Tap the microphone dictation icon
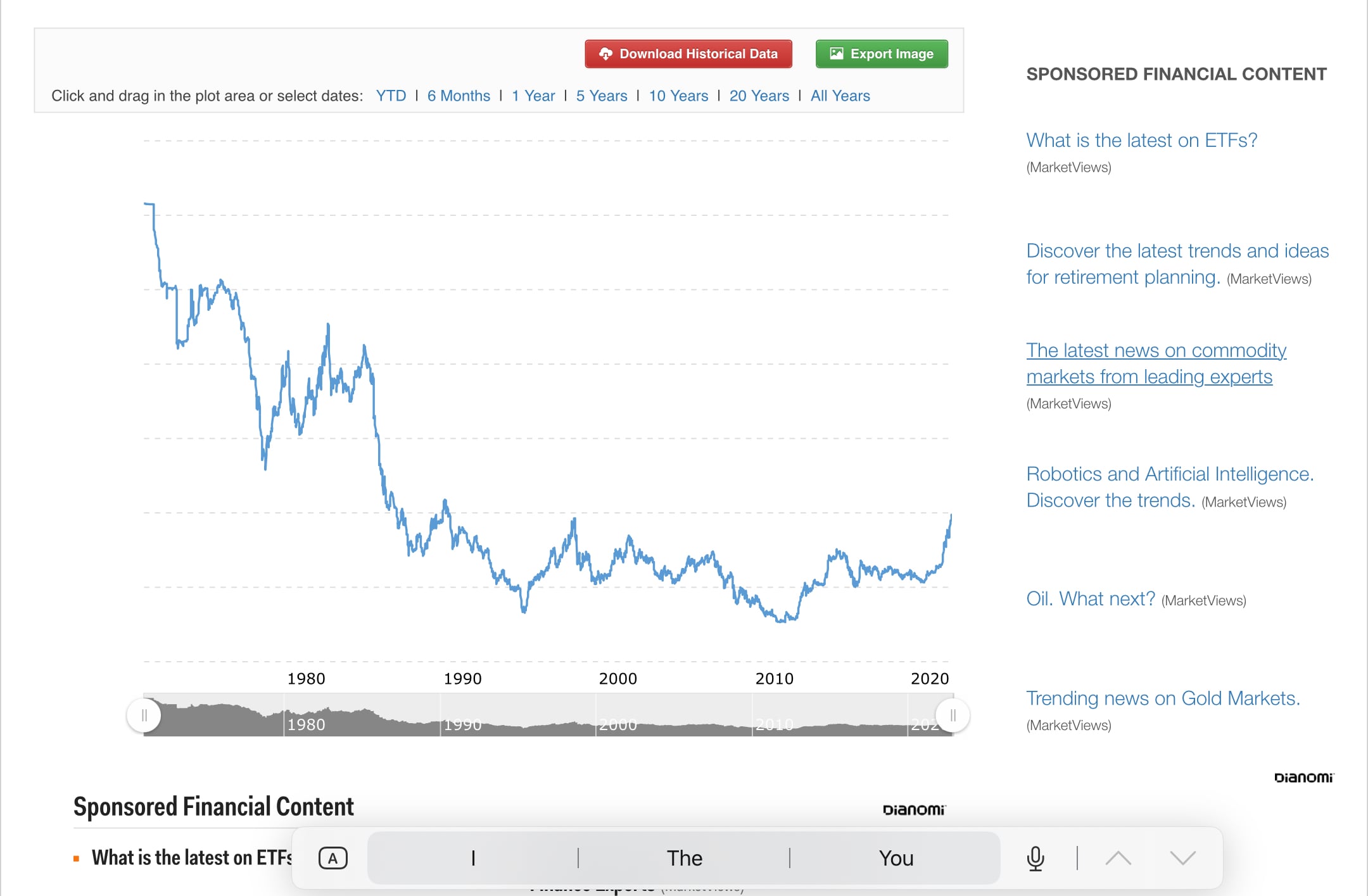The width and height of the screenshot is (1368, 896). pos(1035,858)
